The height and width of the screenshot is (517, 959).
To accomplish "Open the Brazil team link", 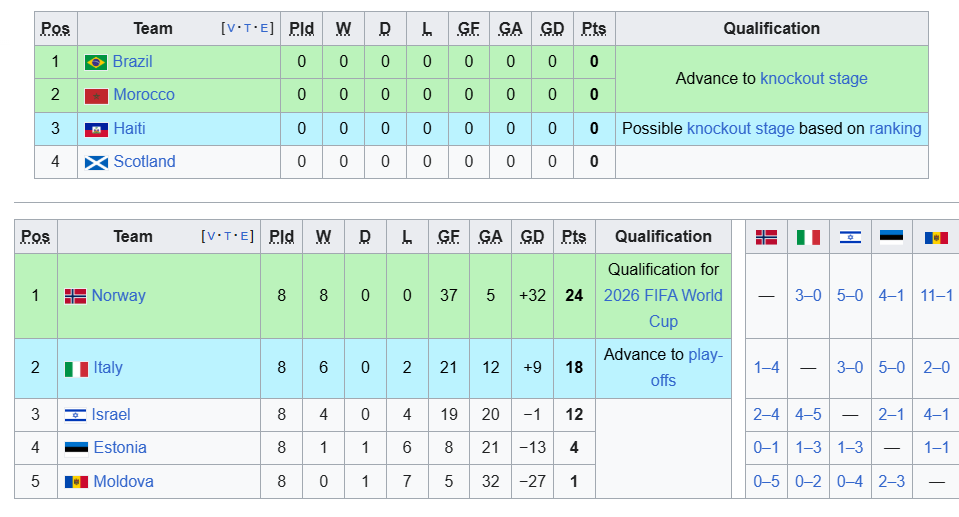I will point(133,62).
